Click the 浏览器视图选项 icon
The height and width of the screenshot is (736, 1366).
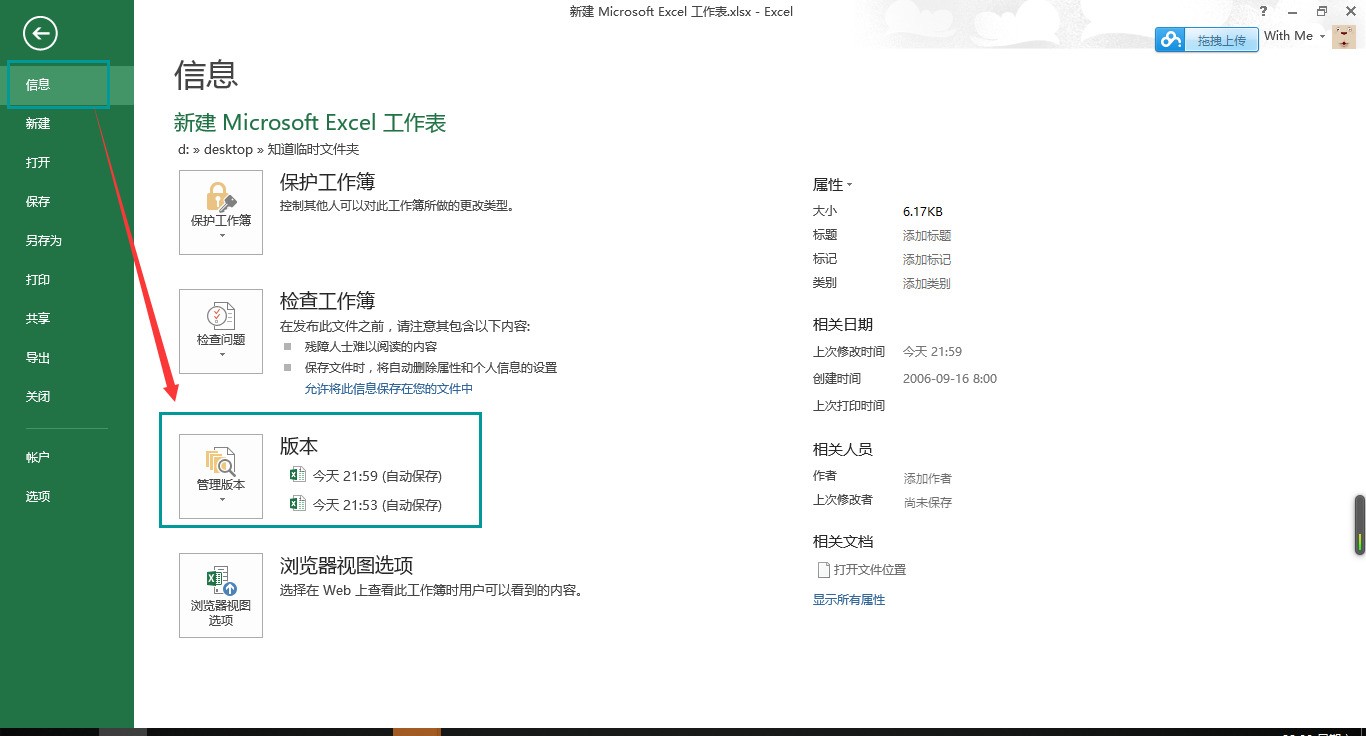(x=220, y=596)
